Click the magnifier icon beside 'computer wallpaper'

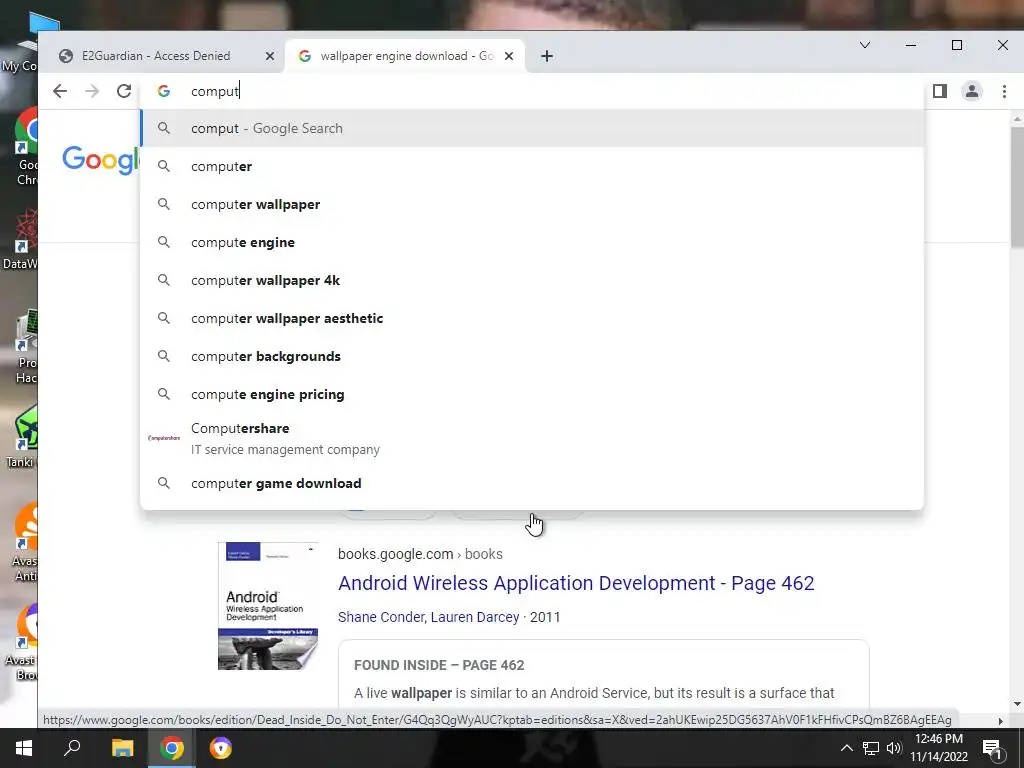164,204
